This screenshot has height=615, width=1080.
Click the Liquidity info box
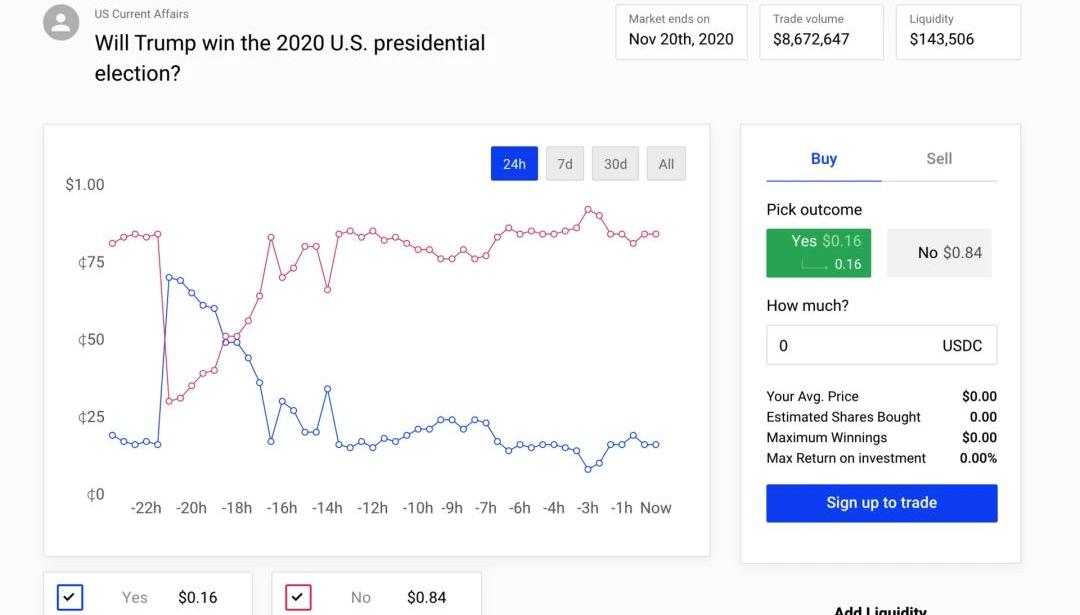(x=957, y=31)
